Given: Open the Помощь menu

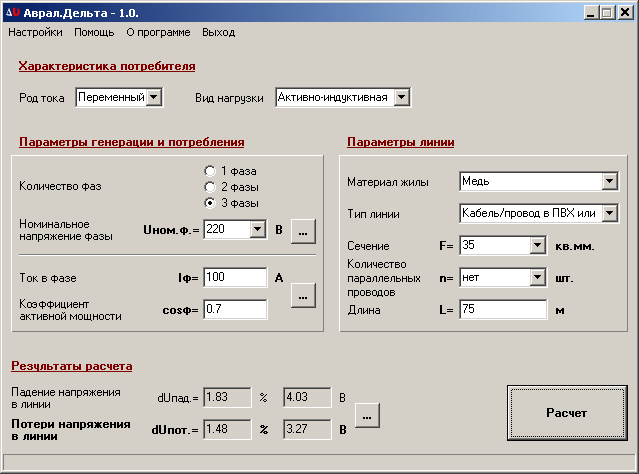Looking at the screenshot, I should [94, 32].
